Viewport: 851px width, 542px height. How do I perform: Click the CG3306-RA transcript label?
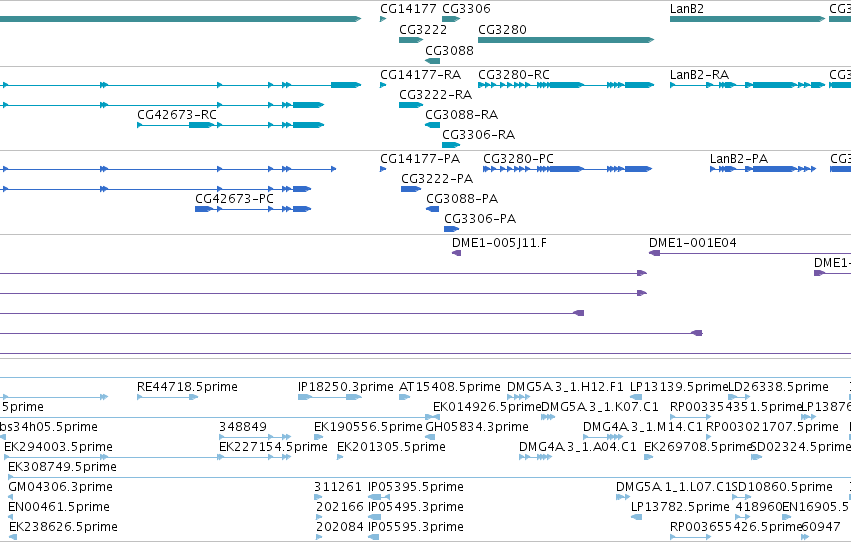pos(479,135)
